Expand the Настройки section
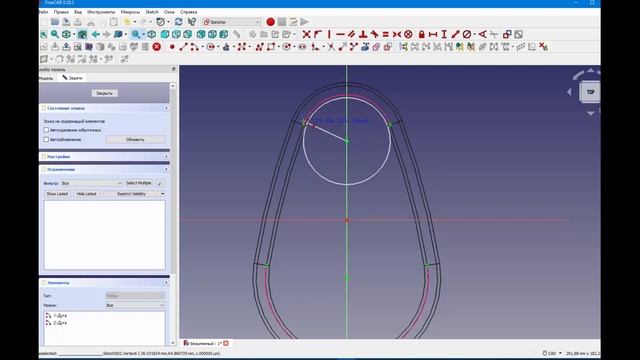The image size is (640, 360). (x=166, y=156)
